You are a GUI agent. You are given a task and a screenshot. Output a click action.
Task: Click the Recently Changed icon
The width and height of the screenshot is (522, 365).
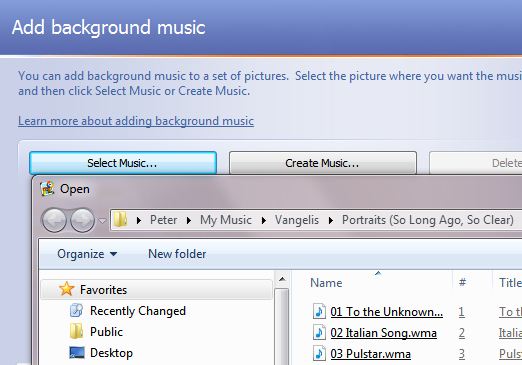pyautogui.click(x=76, y=310)
